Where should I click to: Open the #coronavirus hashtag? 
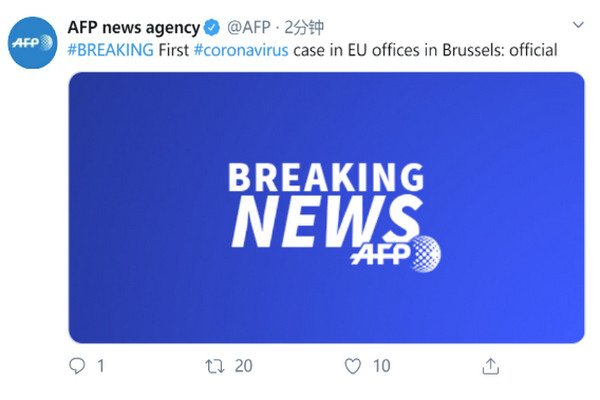coord(240,49)
